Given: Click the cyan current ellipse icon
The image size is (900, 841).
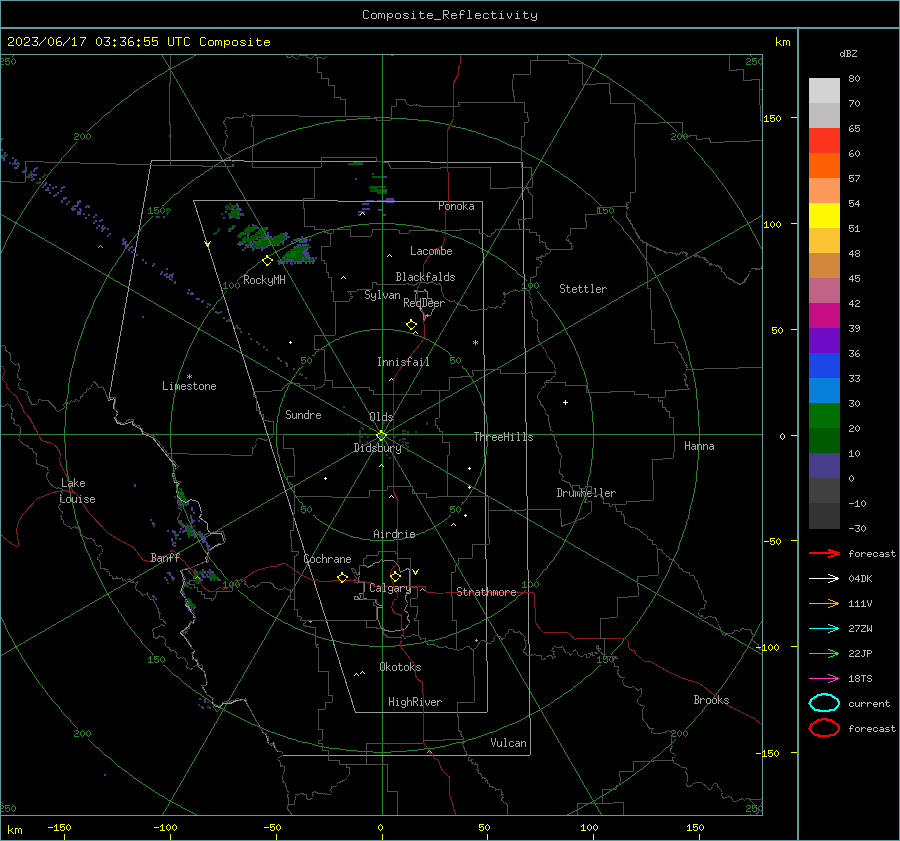Looking at the screenshot, I should 824,703.
